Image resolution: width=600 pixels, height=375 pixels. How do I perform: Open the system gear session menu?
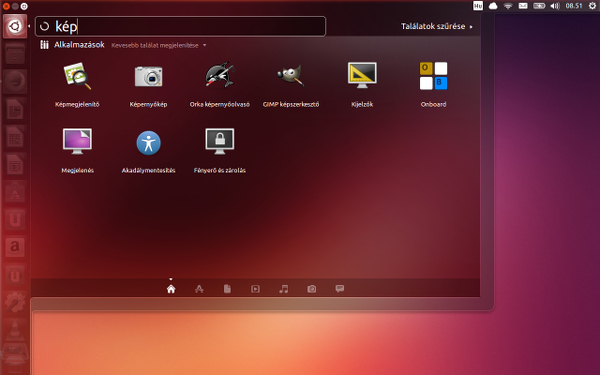tap(592, 6)
